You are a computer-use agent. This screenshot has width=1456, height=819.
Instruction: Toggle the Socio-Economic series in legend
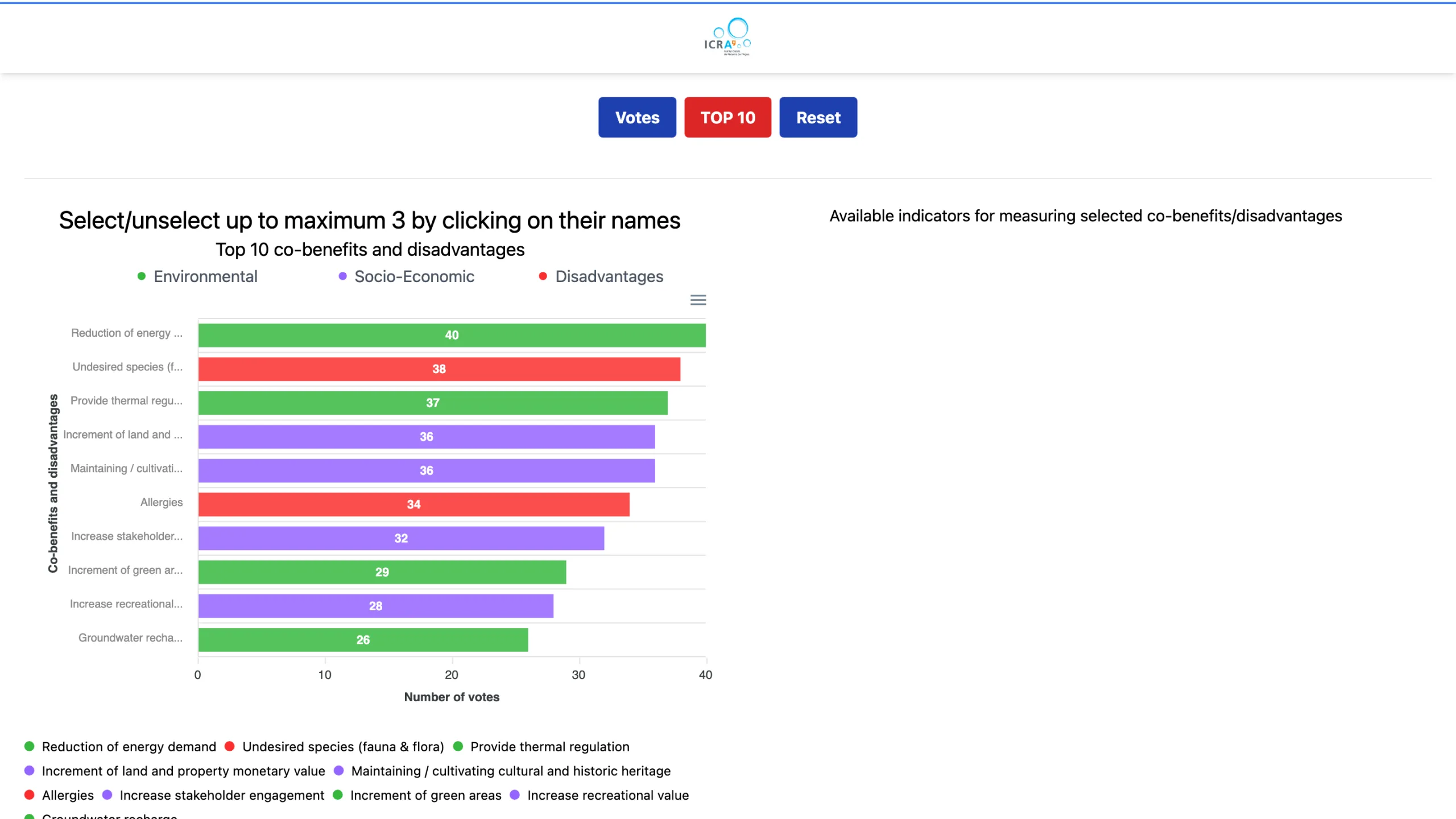click(406, 276)
